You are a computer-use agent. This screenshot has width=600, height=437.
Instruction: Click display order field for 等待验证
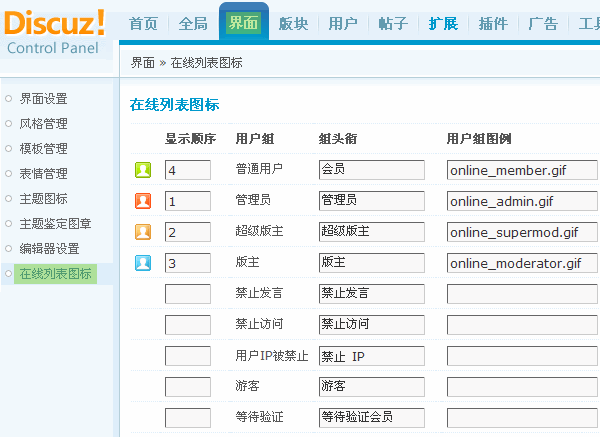point(188,418)
